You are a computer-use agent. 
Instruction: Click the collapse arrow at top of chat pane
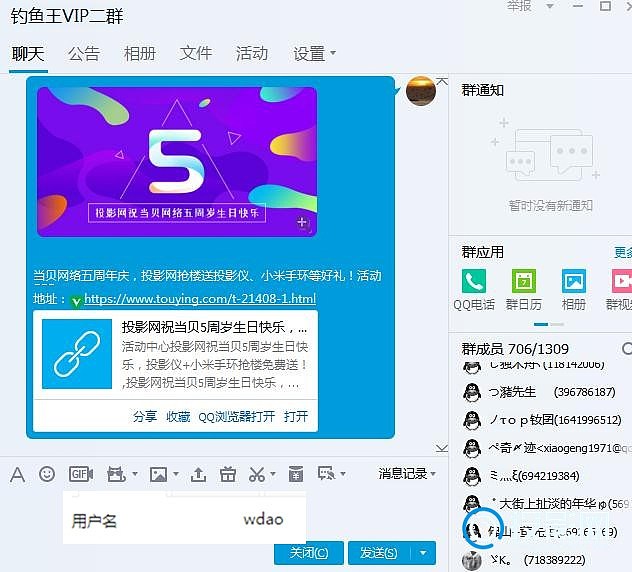pyautogui.click(x=442, y=82)
